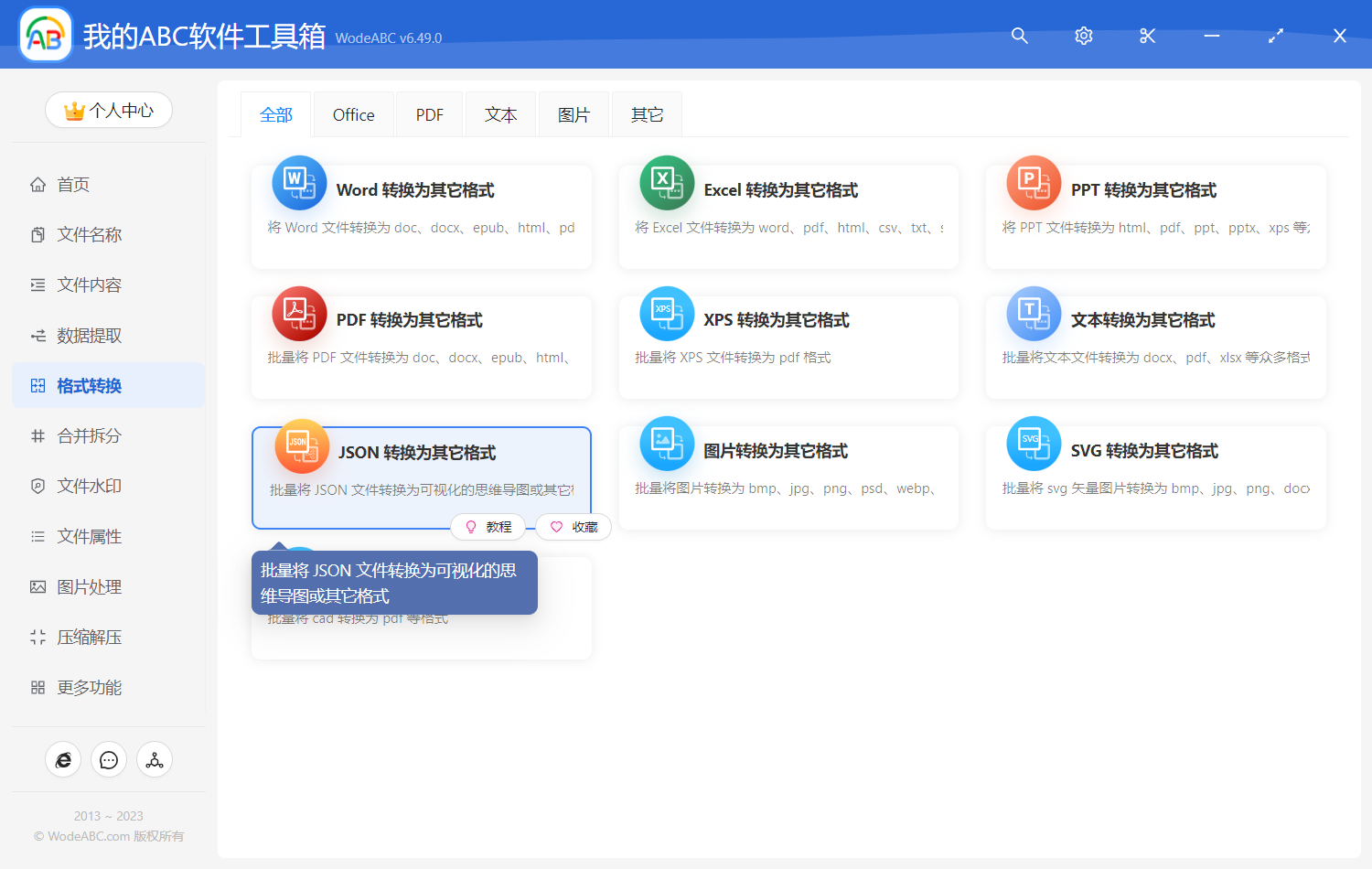
Task: Select the red PDF converter icon
Action: (x=299, y=313)
